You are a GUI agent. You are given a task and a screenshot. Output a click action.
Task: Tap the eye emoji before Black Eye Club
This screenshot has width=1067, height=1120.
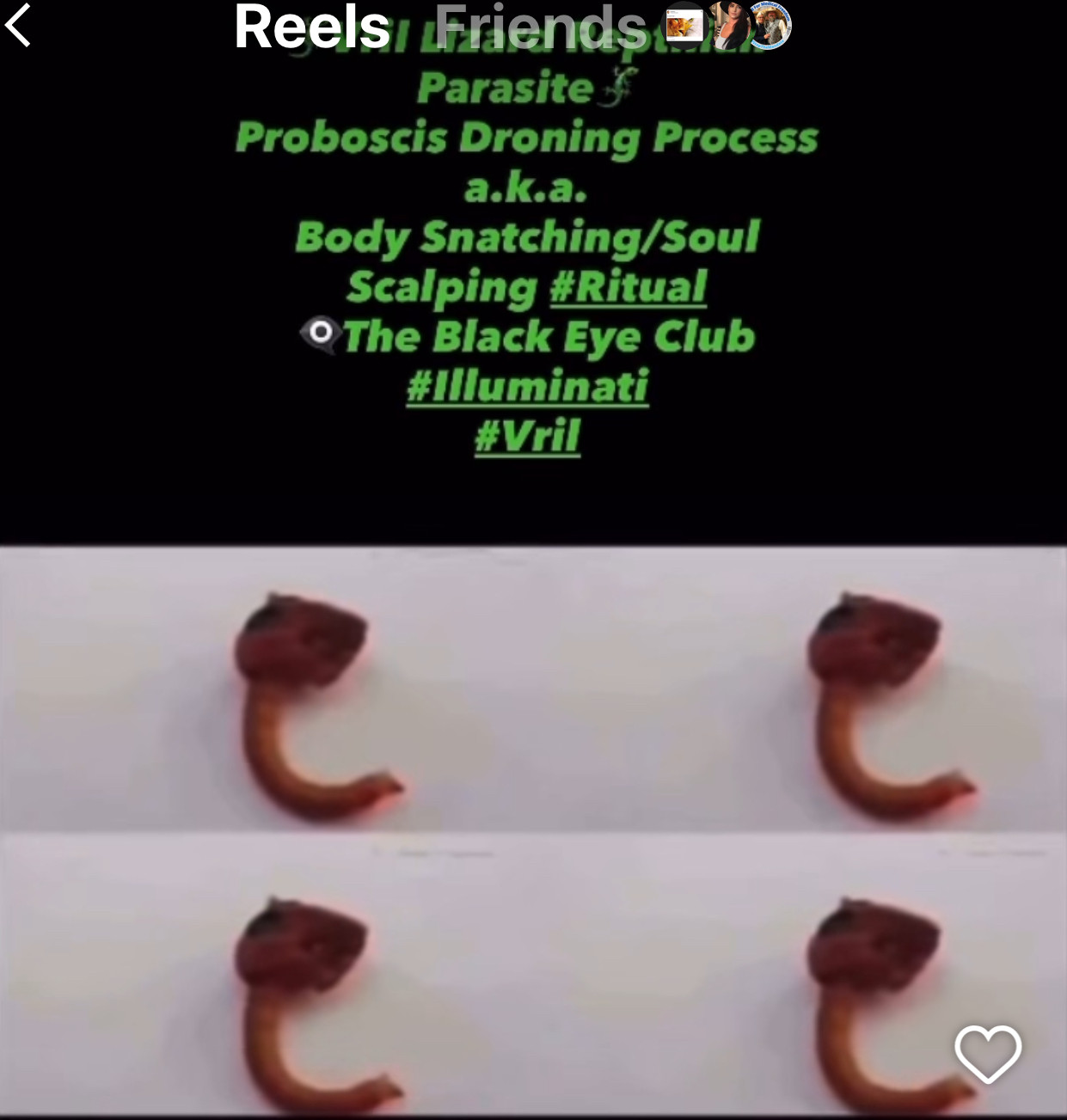pos(320,334)
